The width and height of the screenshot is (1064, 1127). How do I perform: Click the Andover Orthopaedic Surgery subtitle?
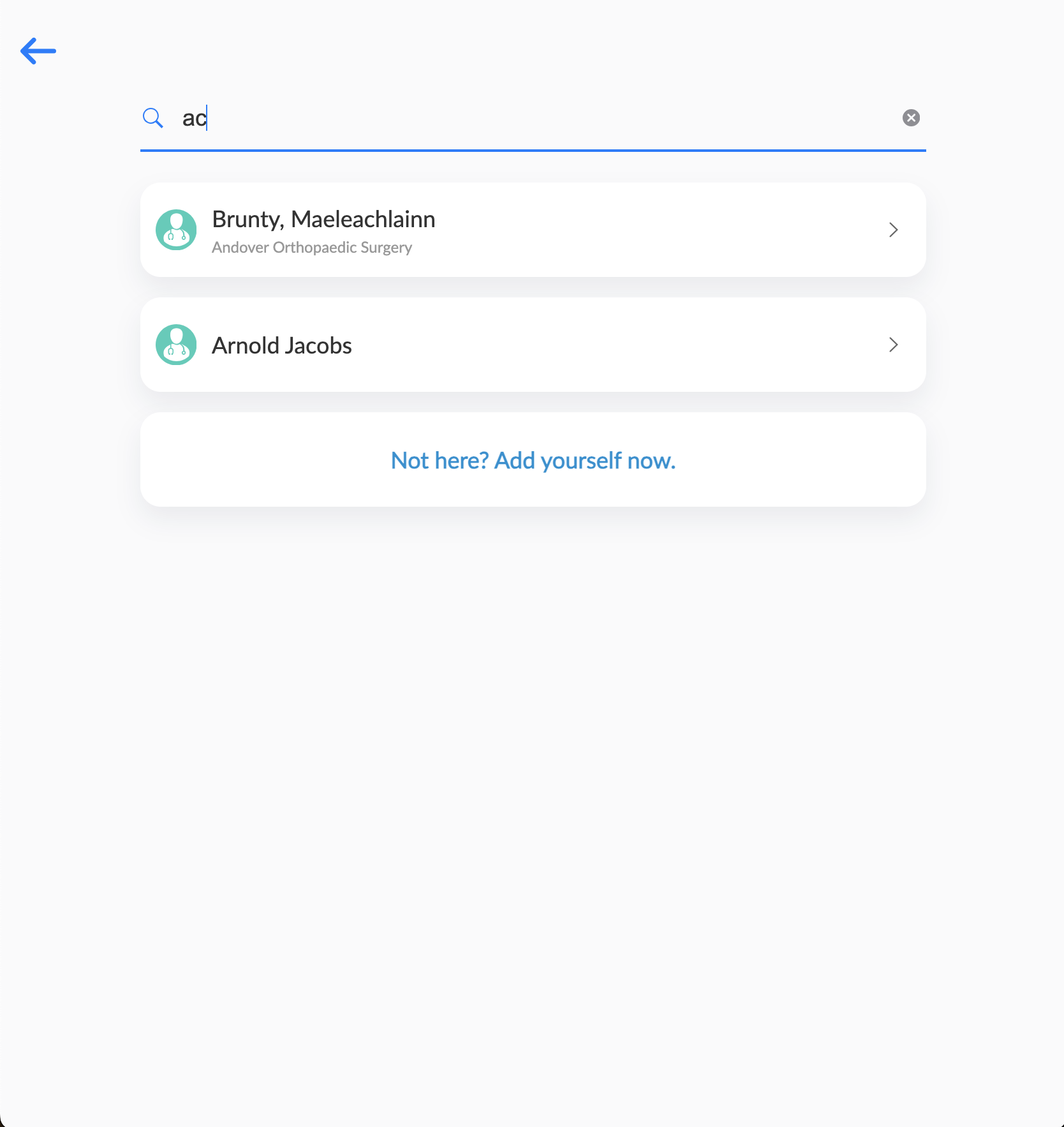(311, 248)
